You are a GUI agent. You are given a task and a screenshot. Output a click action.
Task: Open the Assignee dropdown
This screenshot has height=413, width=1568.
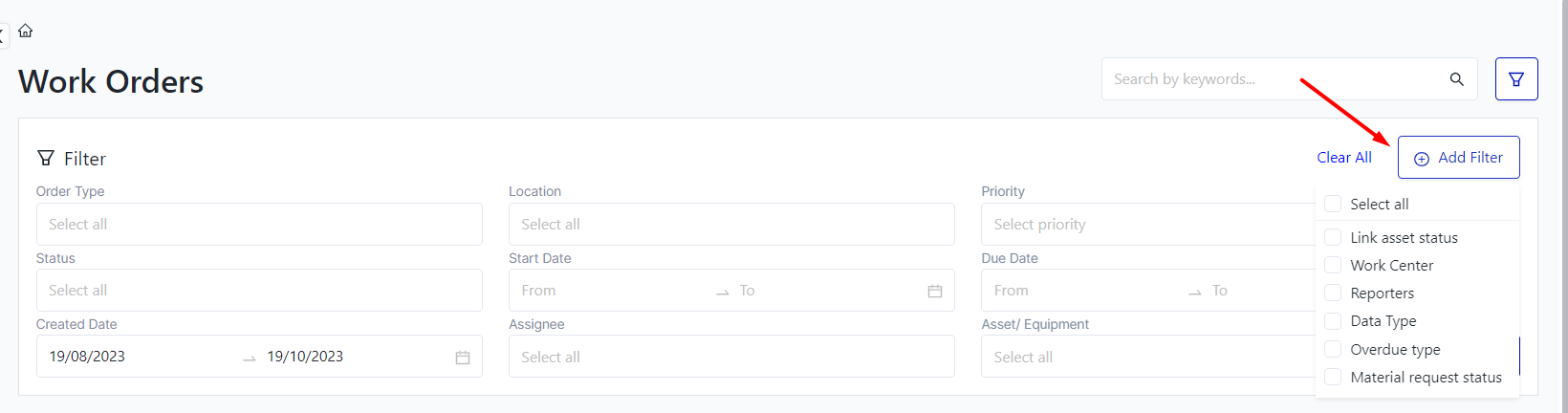tap(731, 357)
